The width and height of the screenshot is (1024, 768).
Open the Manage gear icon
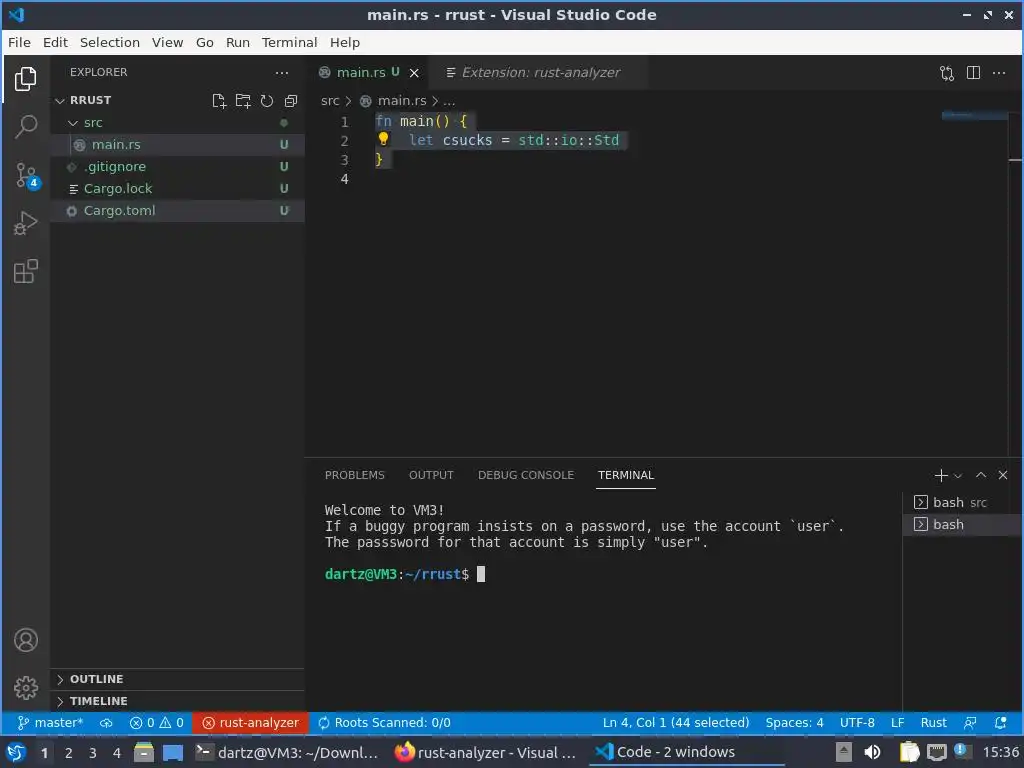(25, 688)
